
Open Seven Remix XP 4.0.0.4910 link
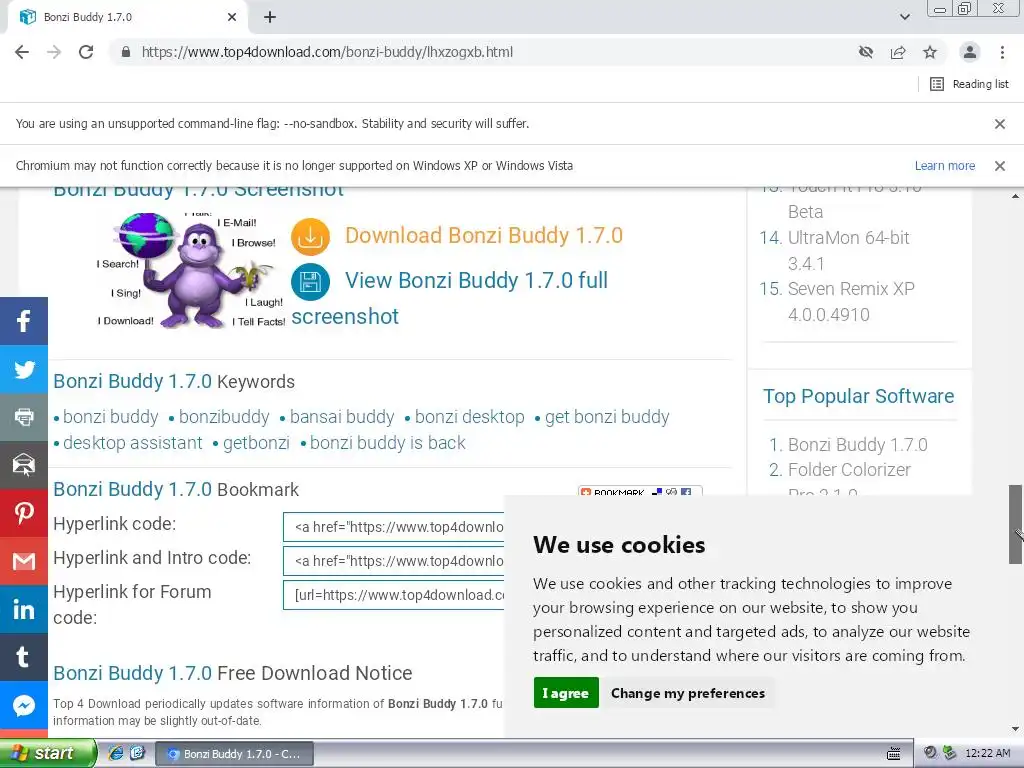pos(851,301)
